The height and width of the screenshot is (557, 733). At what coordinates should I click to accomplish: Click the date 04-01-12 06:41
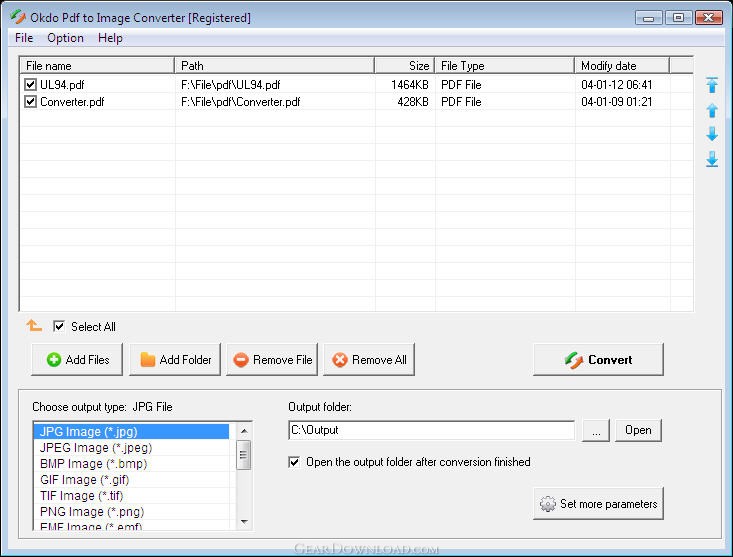pyautogui.click(x=617, y=85)
